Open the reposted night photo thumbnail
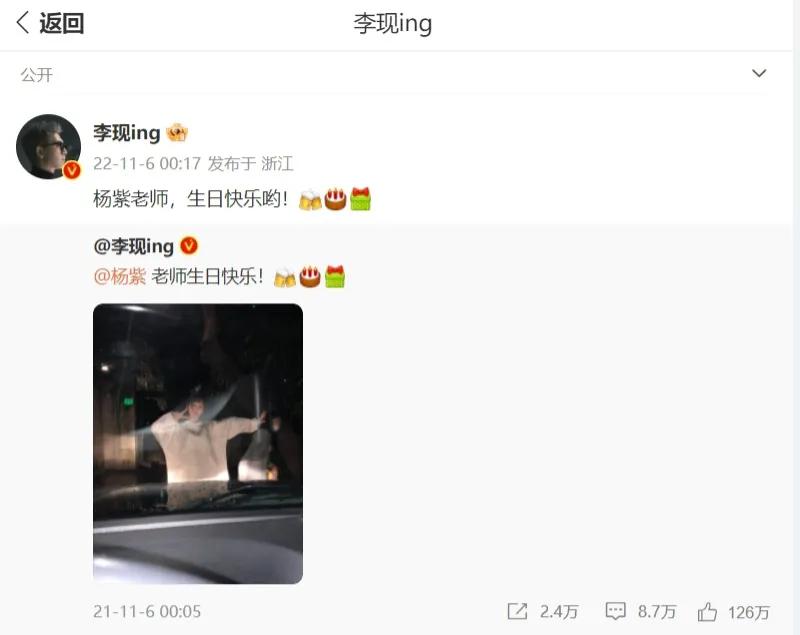Image resolution: width=800 pixels, height=635 pixels. [x=198, y=444]
